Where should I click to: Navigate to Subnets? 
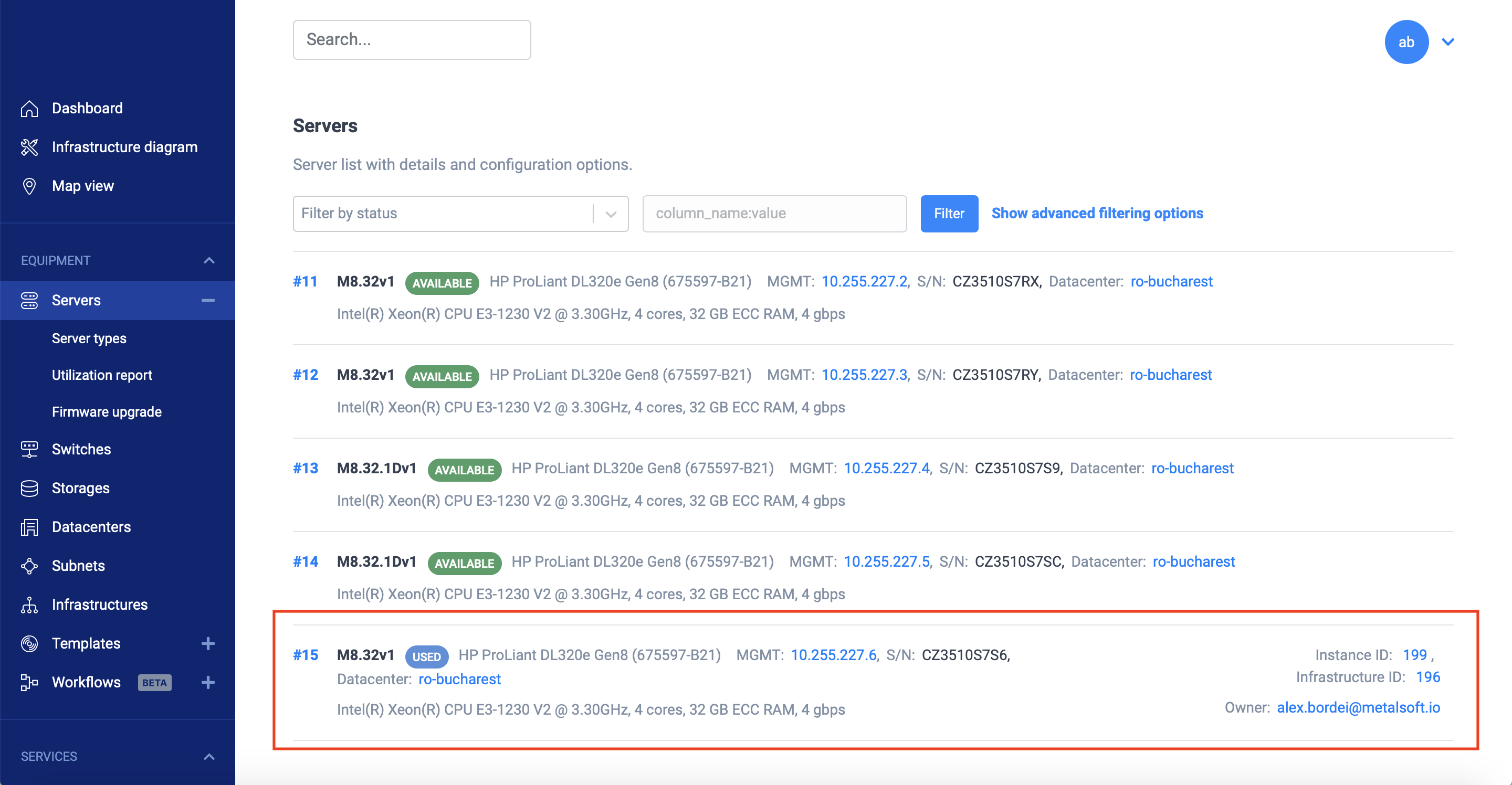(x=78, y=566)
